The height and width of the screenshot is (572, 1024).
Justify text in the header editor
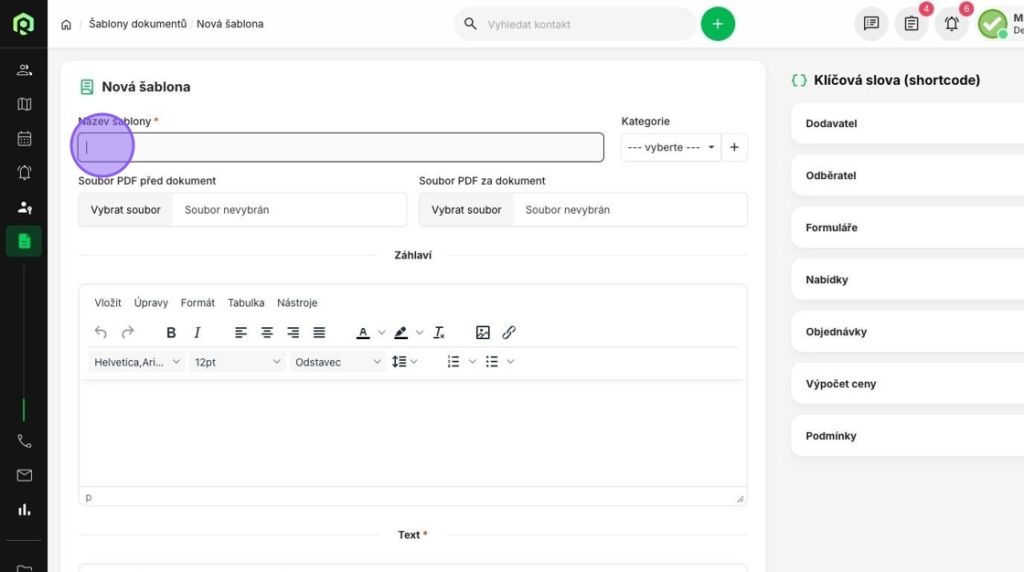tap(319, 333)
